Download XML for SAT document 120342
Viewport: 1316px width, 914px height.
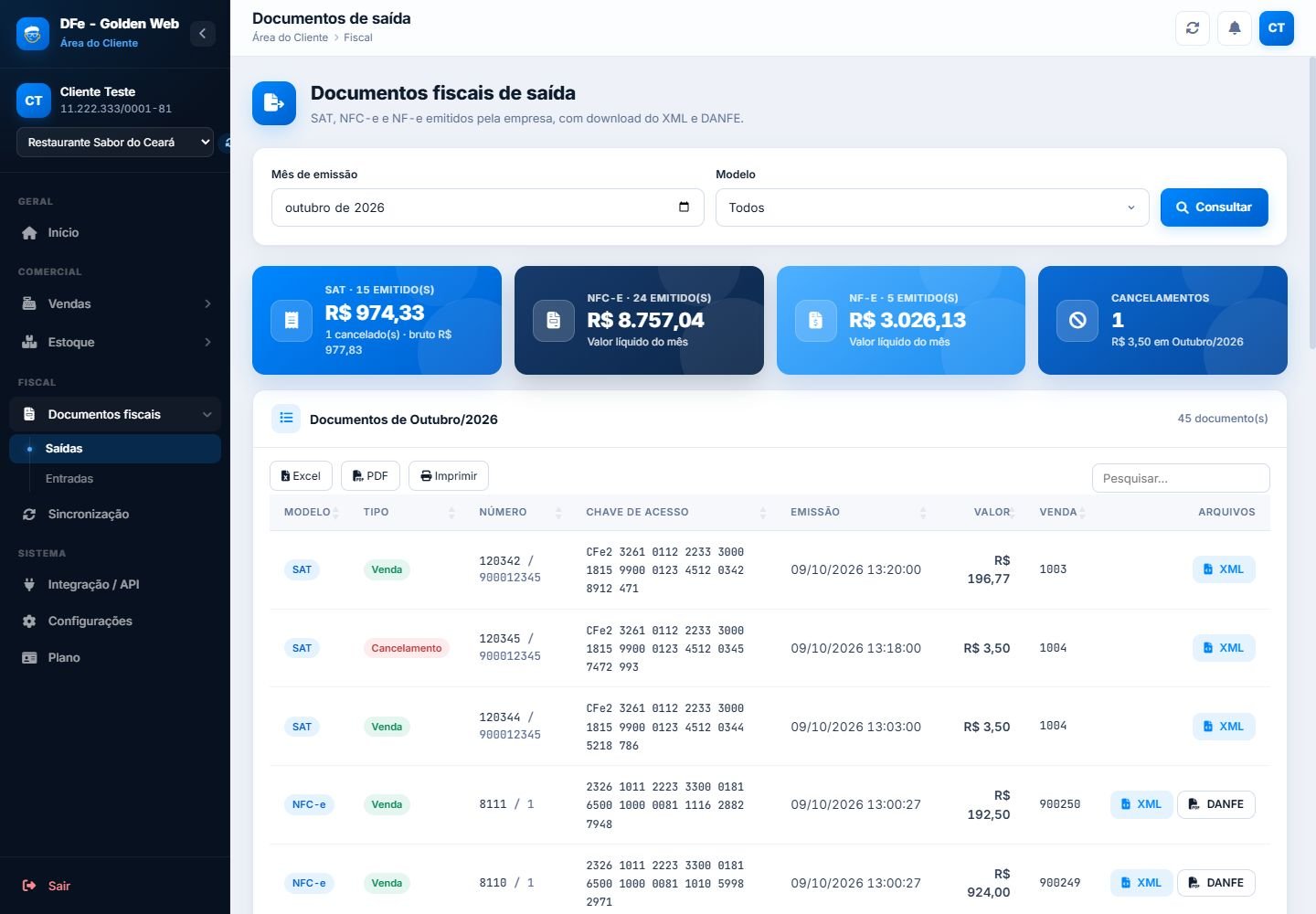(x=1224, y=569)
